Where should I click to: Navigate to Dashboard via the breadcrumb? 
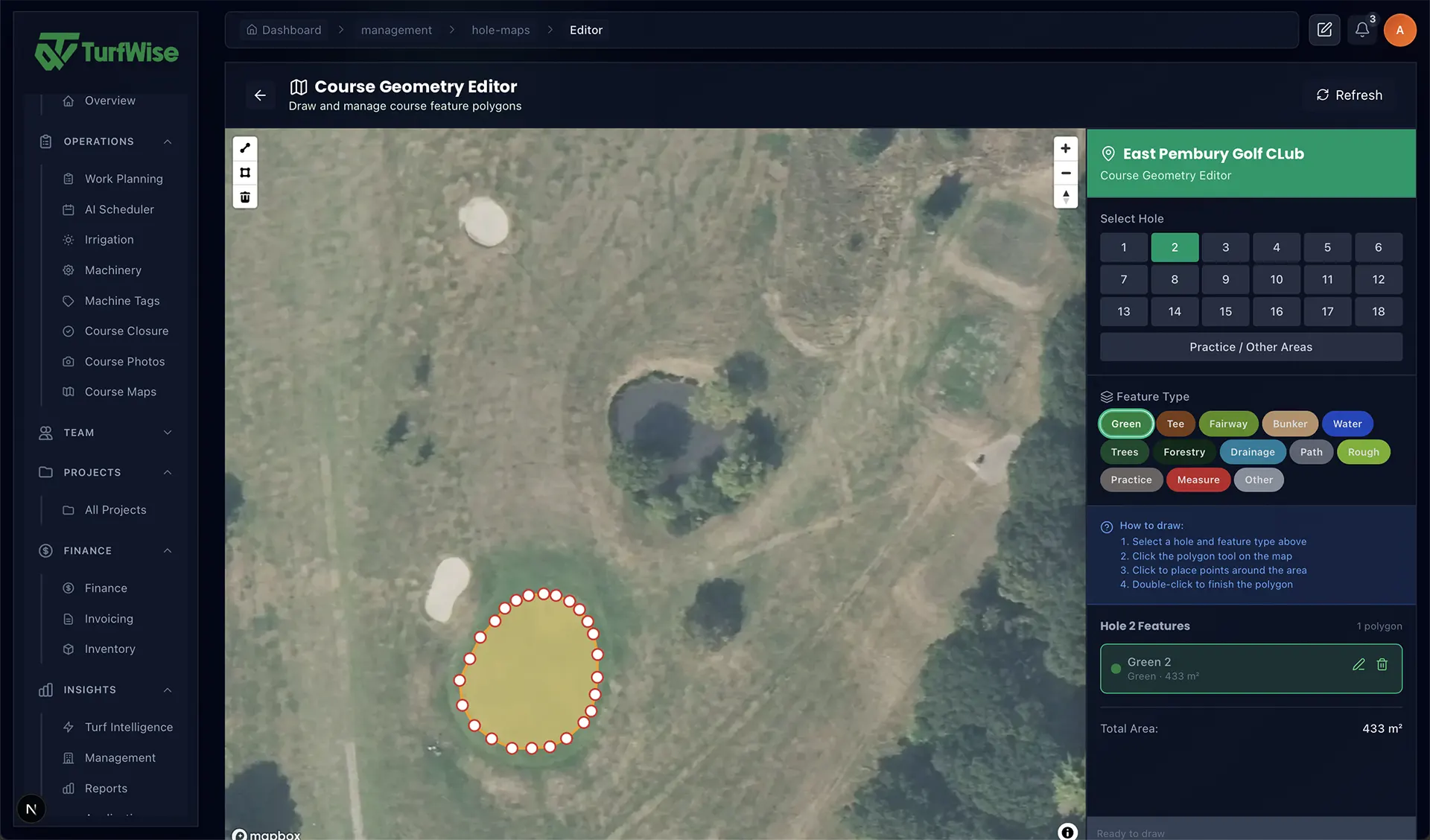tap(290, 30)
